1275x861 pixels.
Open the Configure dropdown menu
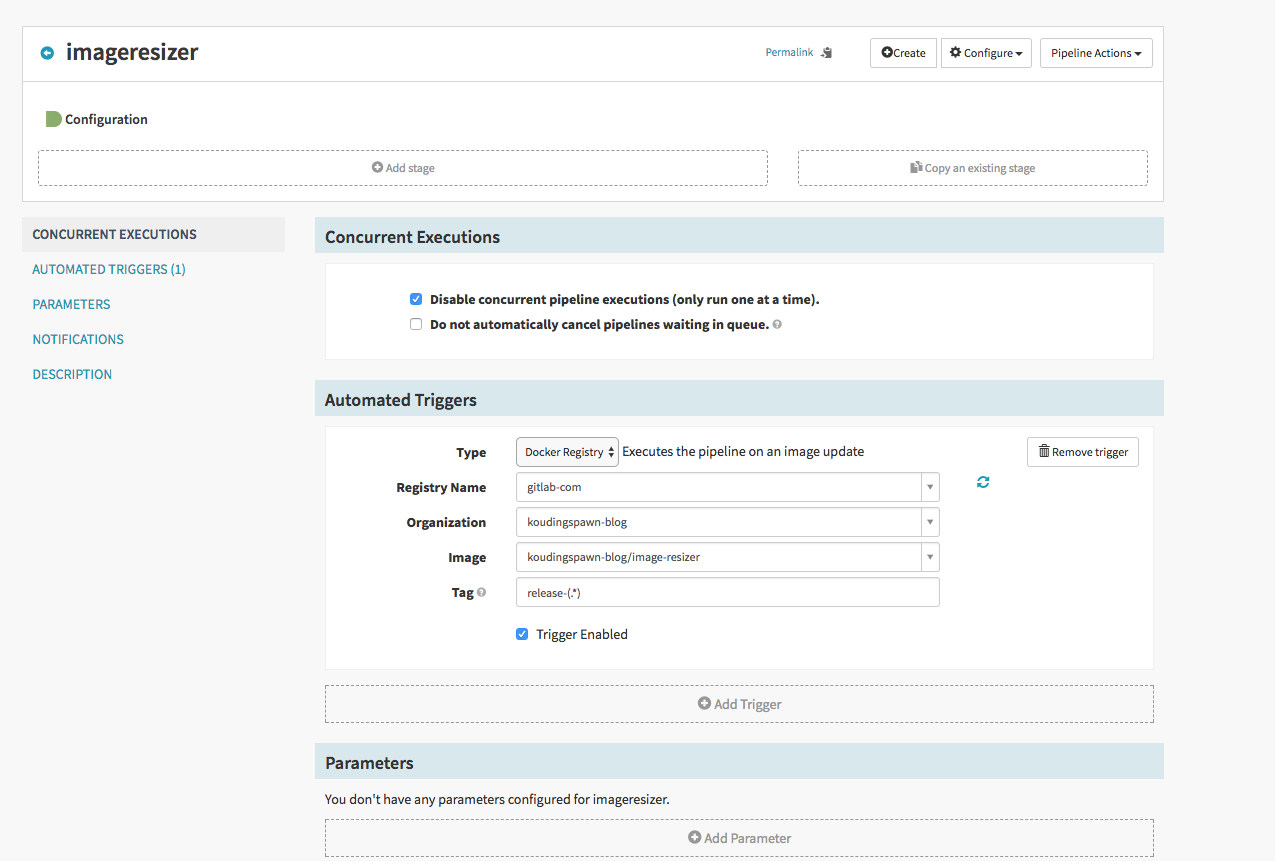(985, 53)
